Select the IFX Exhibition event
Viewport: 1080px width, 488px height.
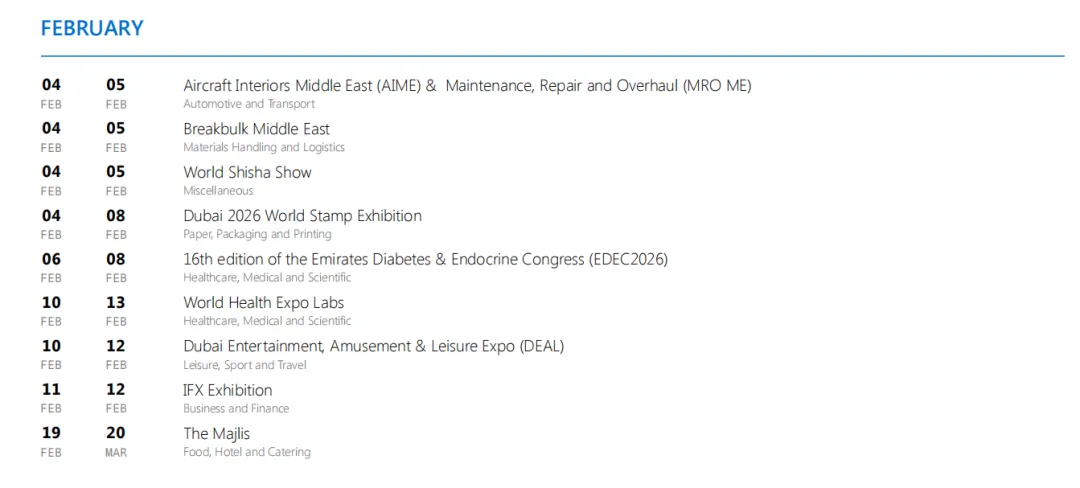tap(227, 390)
